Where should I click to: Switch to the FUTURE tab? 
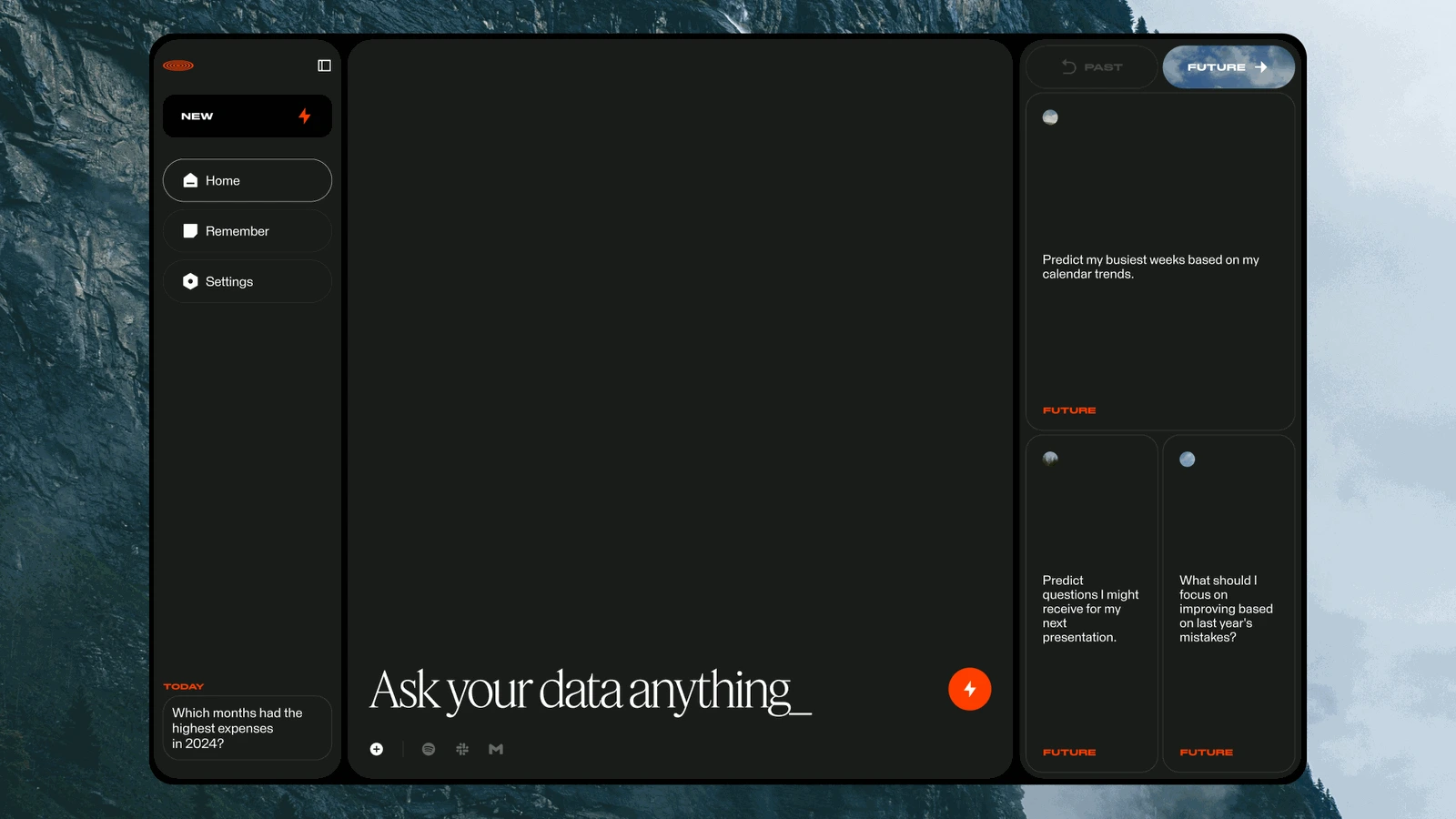click(x=1228, y=67)
